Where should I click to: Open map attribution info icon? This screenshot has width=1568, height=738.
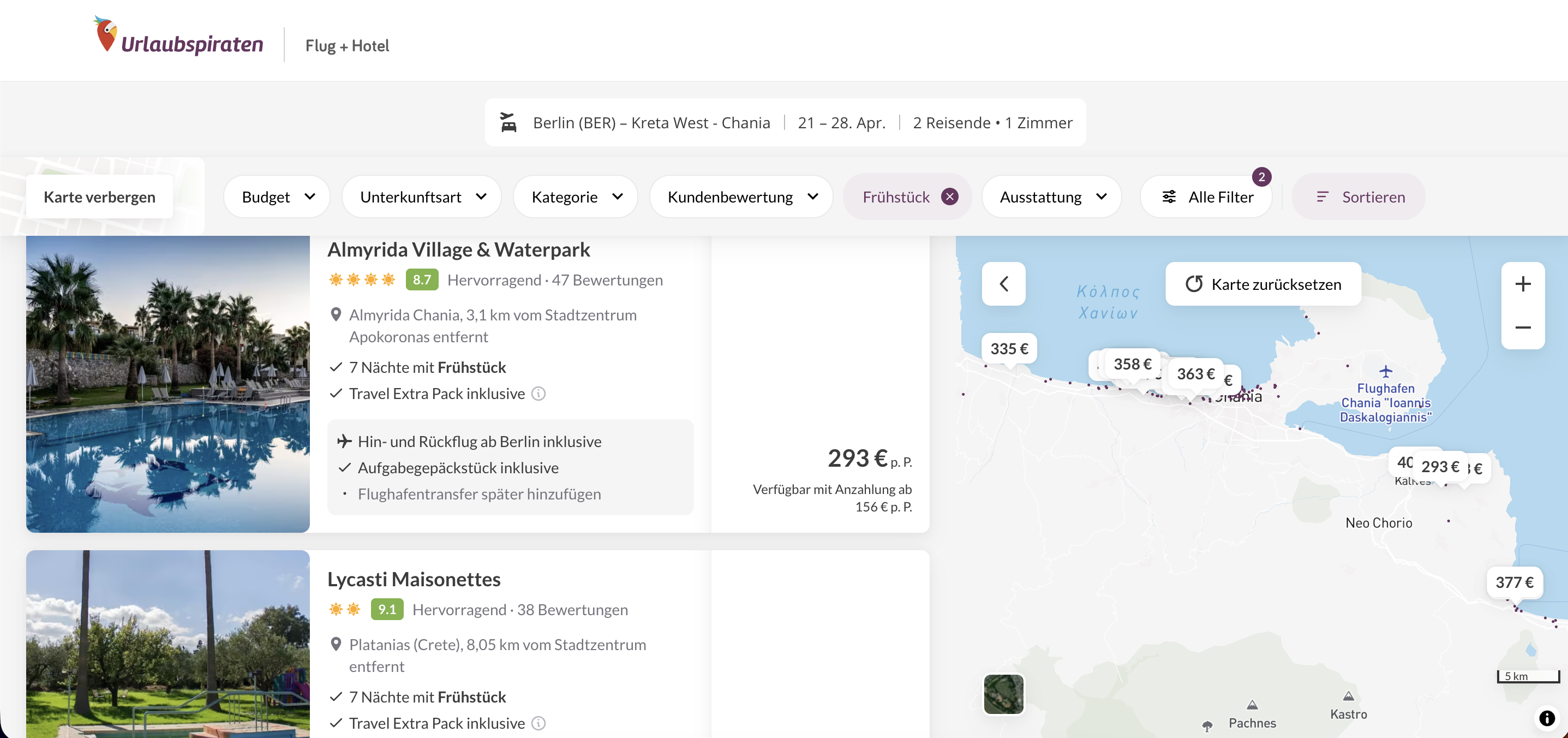tap(1546, 718)
